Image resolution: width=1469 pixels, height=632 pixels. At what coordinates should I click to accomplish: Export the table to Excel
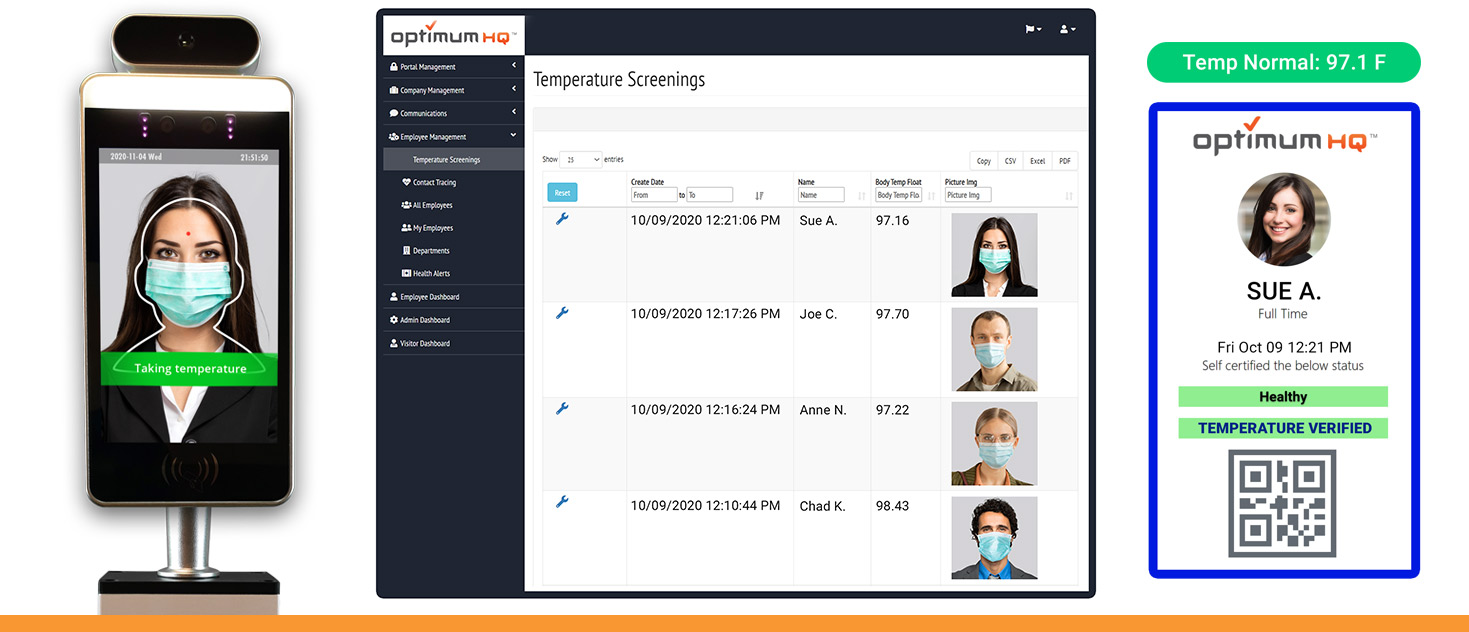[1038, 161]
